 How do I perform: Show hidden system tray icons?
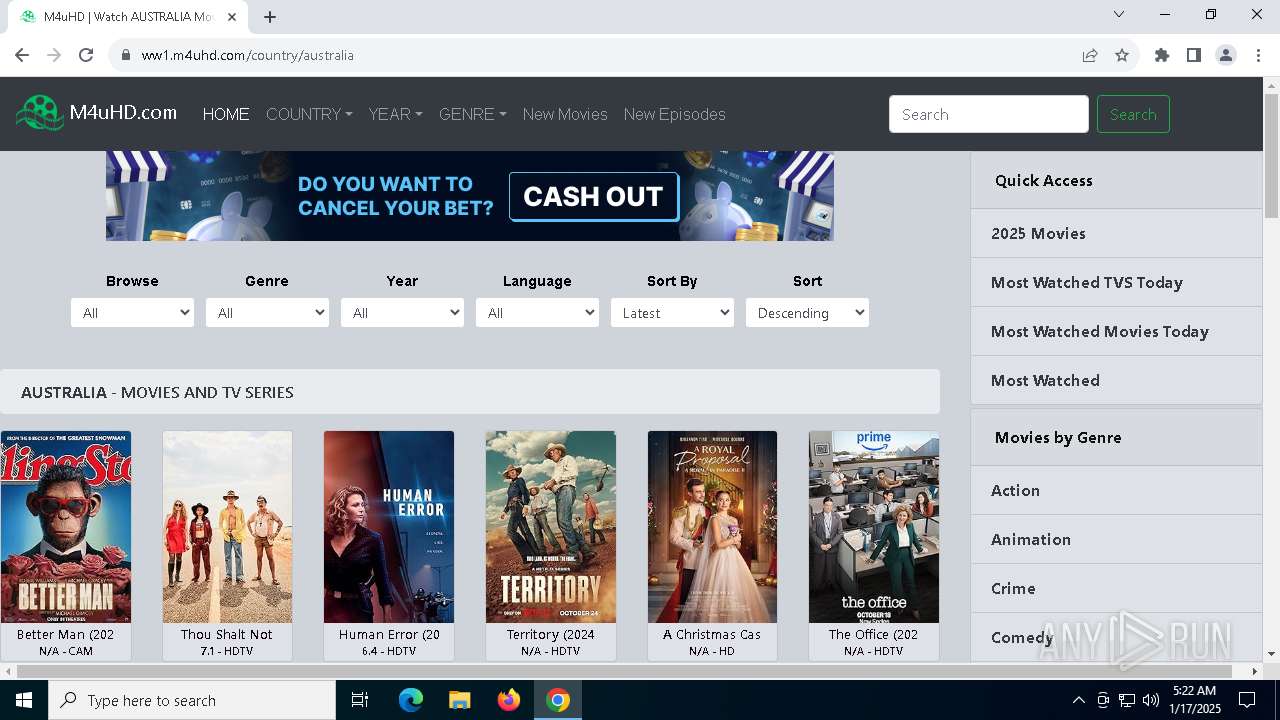pos(1078,700)
